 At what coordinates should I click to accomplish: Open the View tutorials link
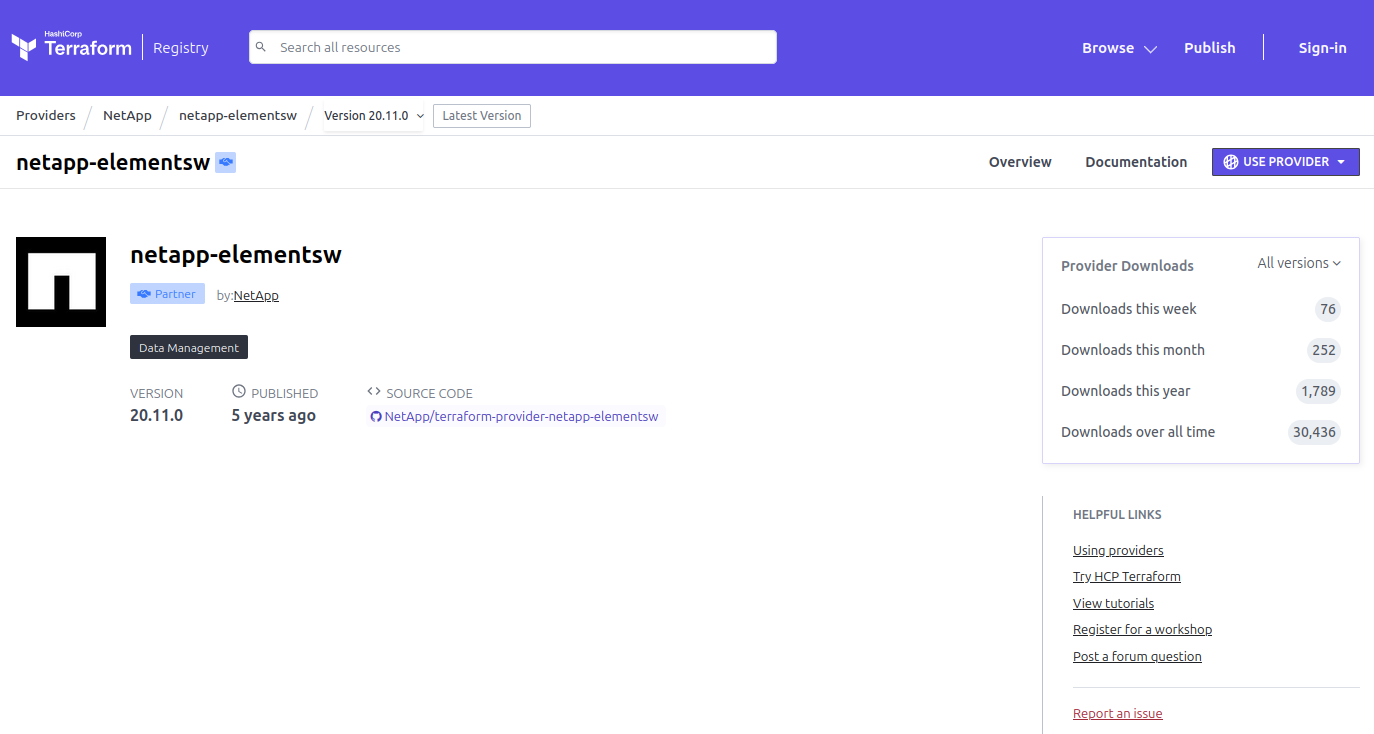click(1113, 604)
